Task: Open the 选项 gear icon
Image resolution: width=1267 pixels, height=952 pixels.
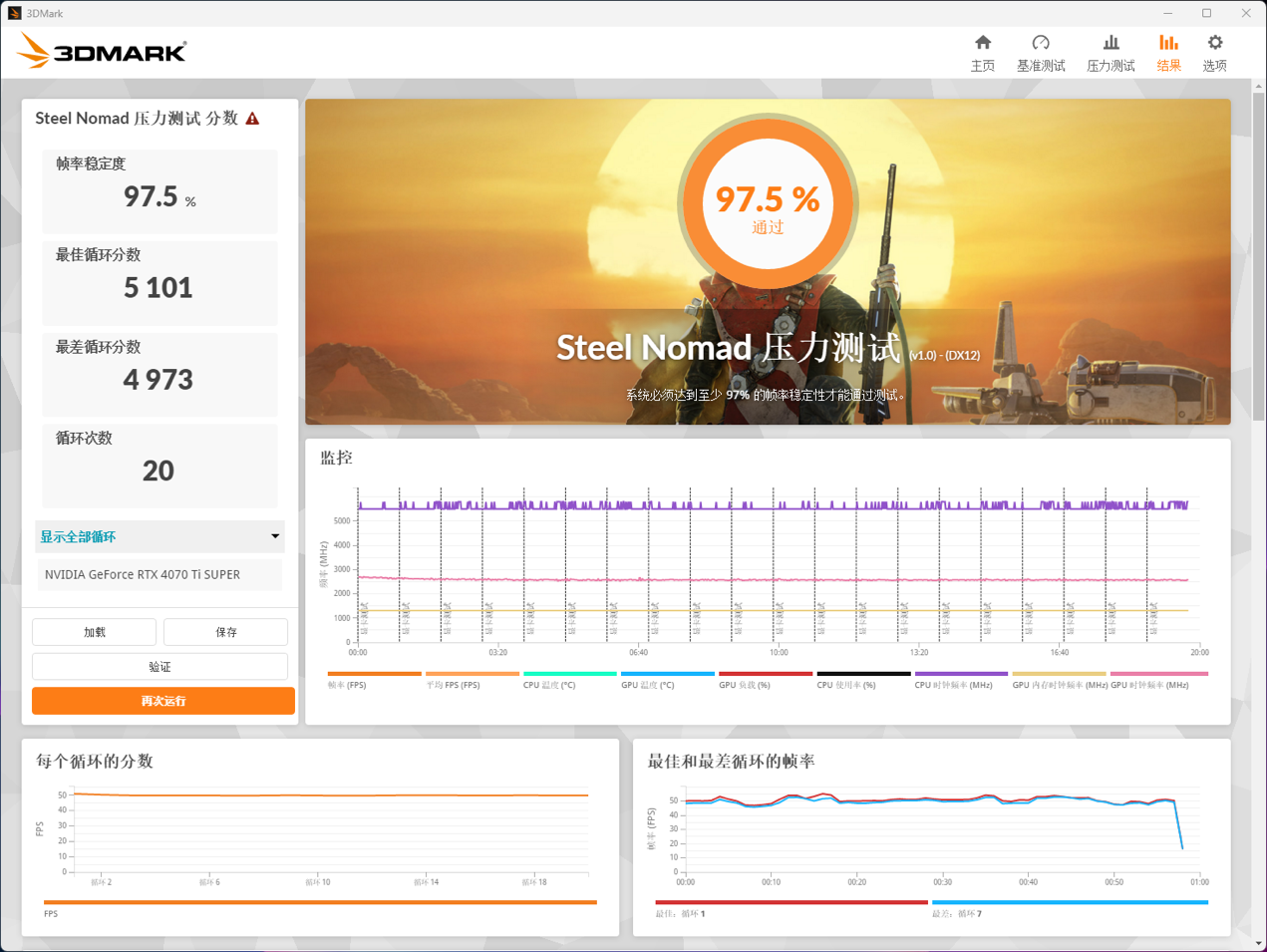Action: point(1214,43)
